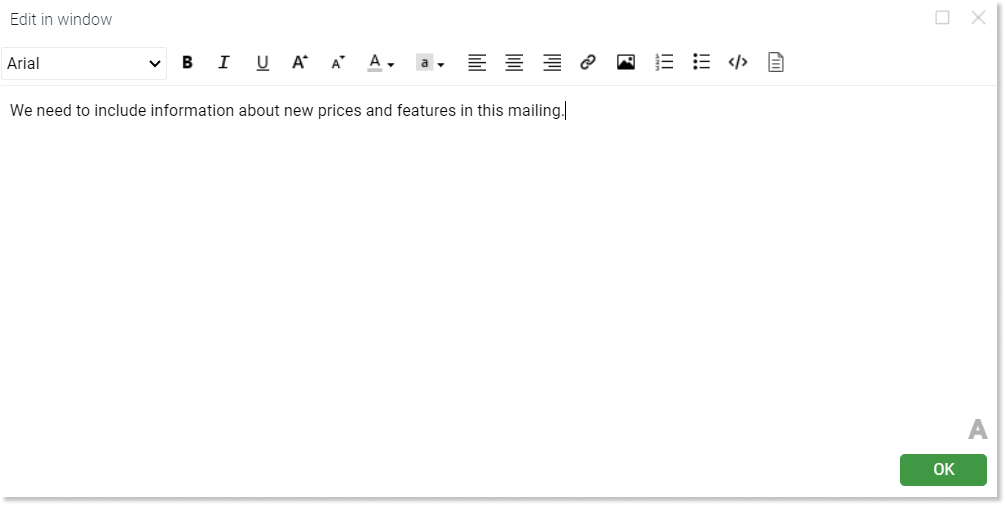Apply the current text color

point(375,62)
